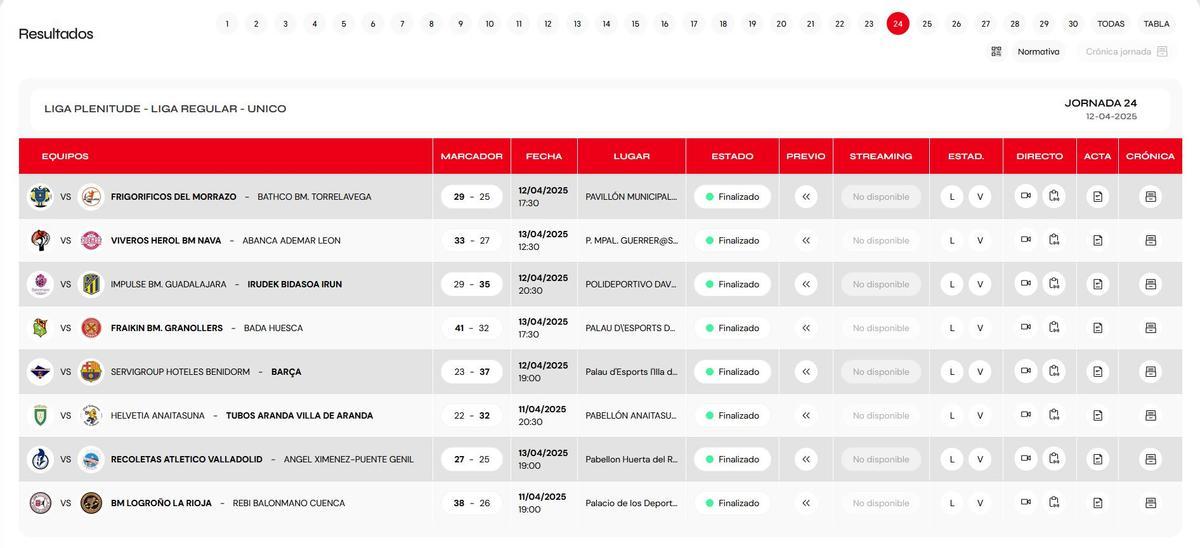Open the crónica for BM Logroño La Rioja match

pyautogui.click(x=1151, y=503)
